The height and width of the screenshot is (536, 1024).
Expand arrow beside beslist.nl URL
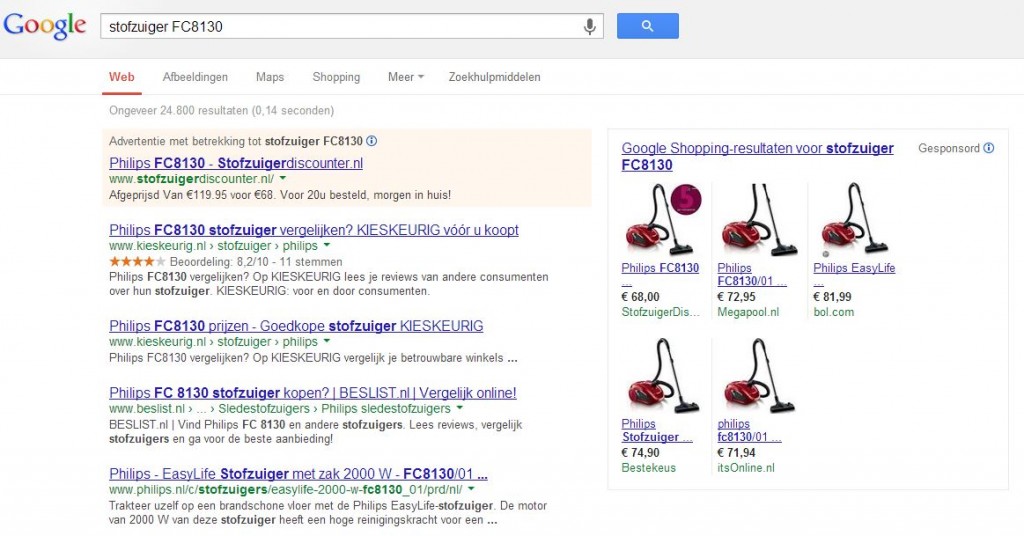tap(460, 408)
